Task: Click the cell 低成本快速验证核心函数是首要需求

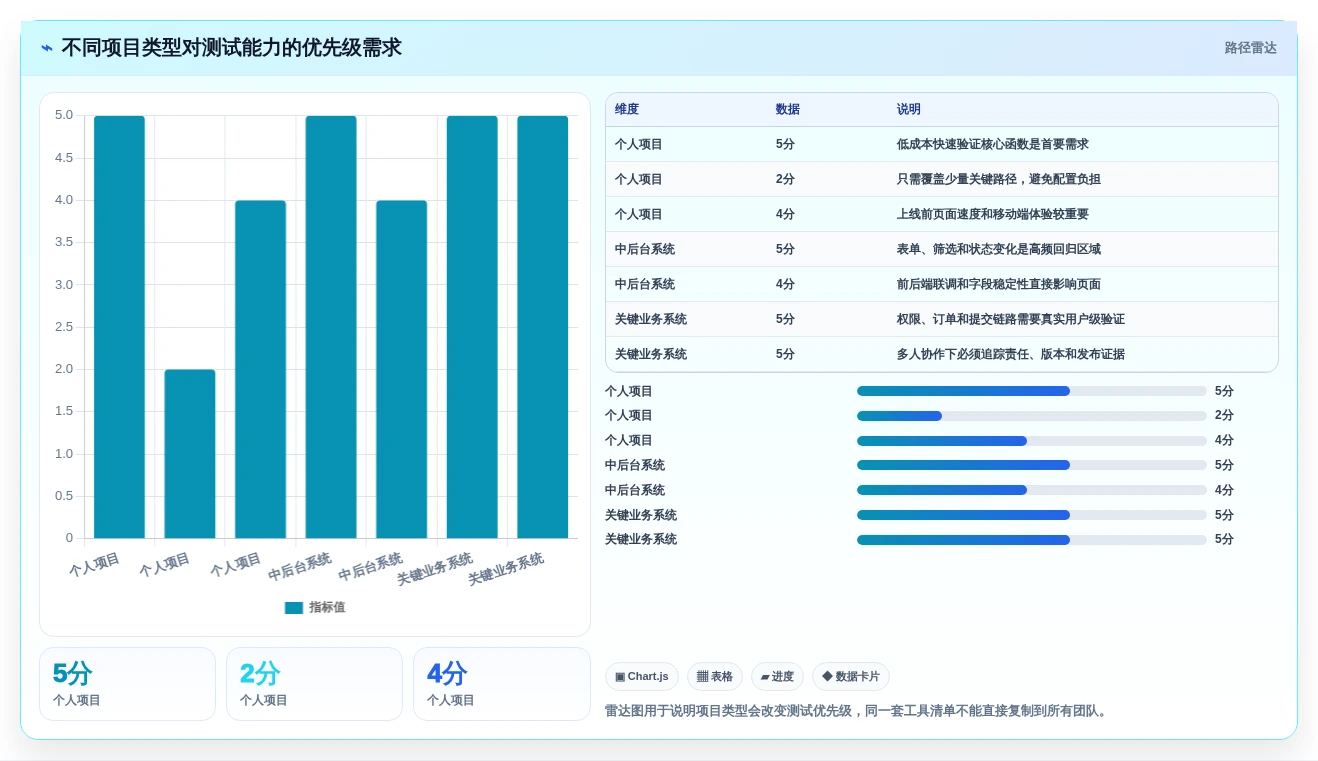Action: click(x=993, y=144)
